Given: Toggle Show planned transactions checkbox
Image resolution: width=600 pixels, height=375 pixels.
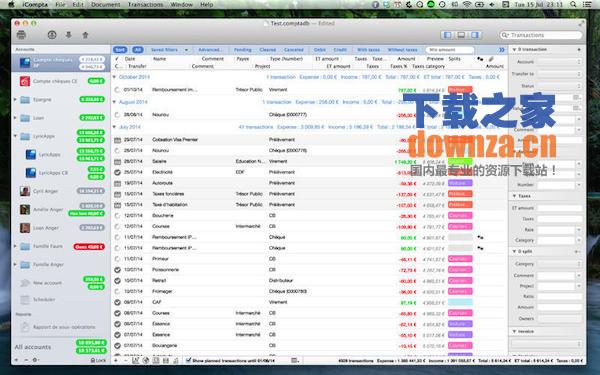Looking at the screenshot, I should tap(188, 360).
